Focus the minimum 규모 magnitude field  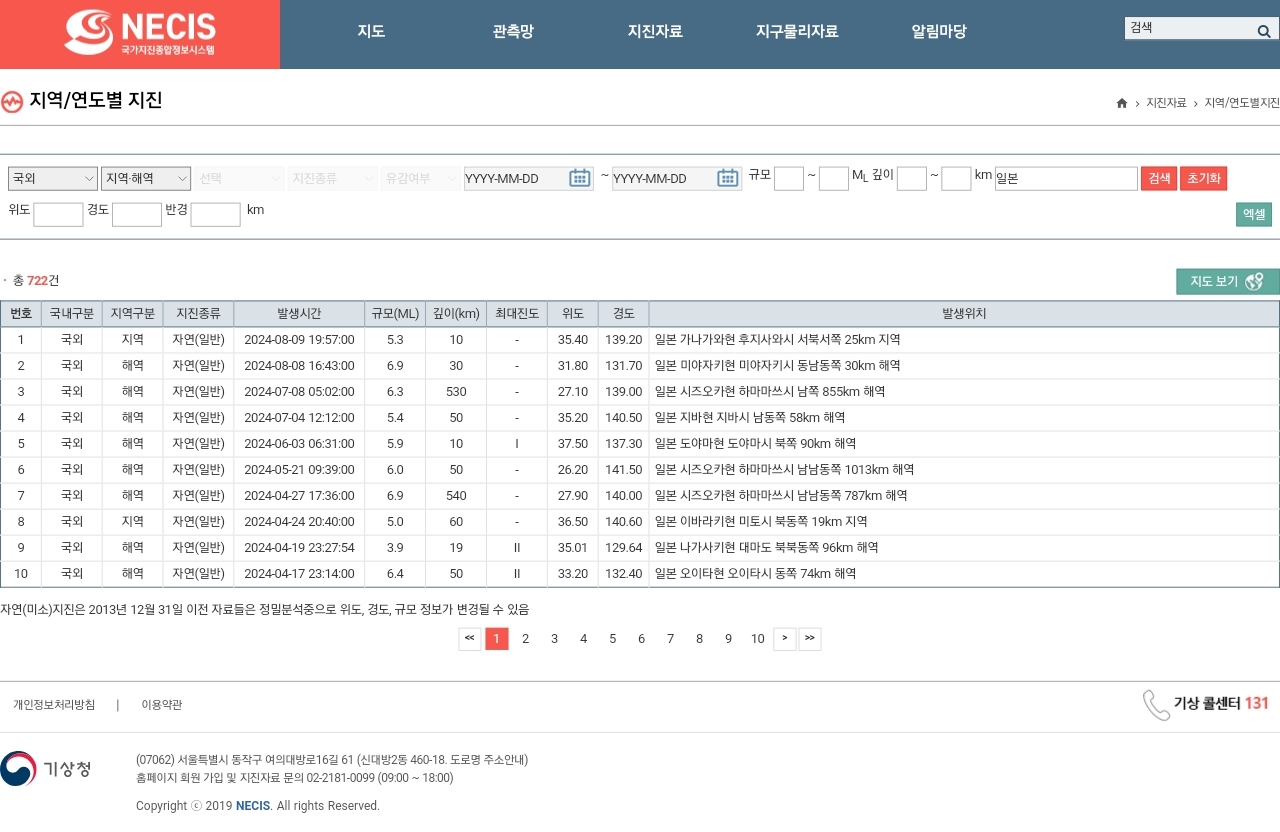point(789,178)
